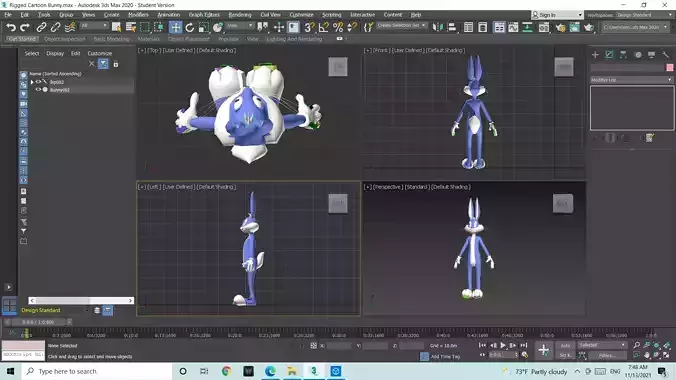This screenshot has width=676, height=380.
Task: Open Scene Explorer Display menu
Action: tap(55, 53)
